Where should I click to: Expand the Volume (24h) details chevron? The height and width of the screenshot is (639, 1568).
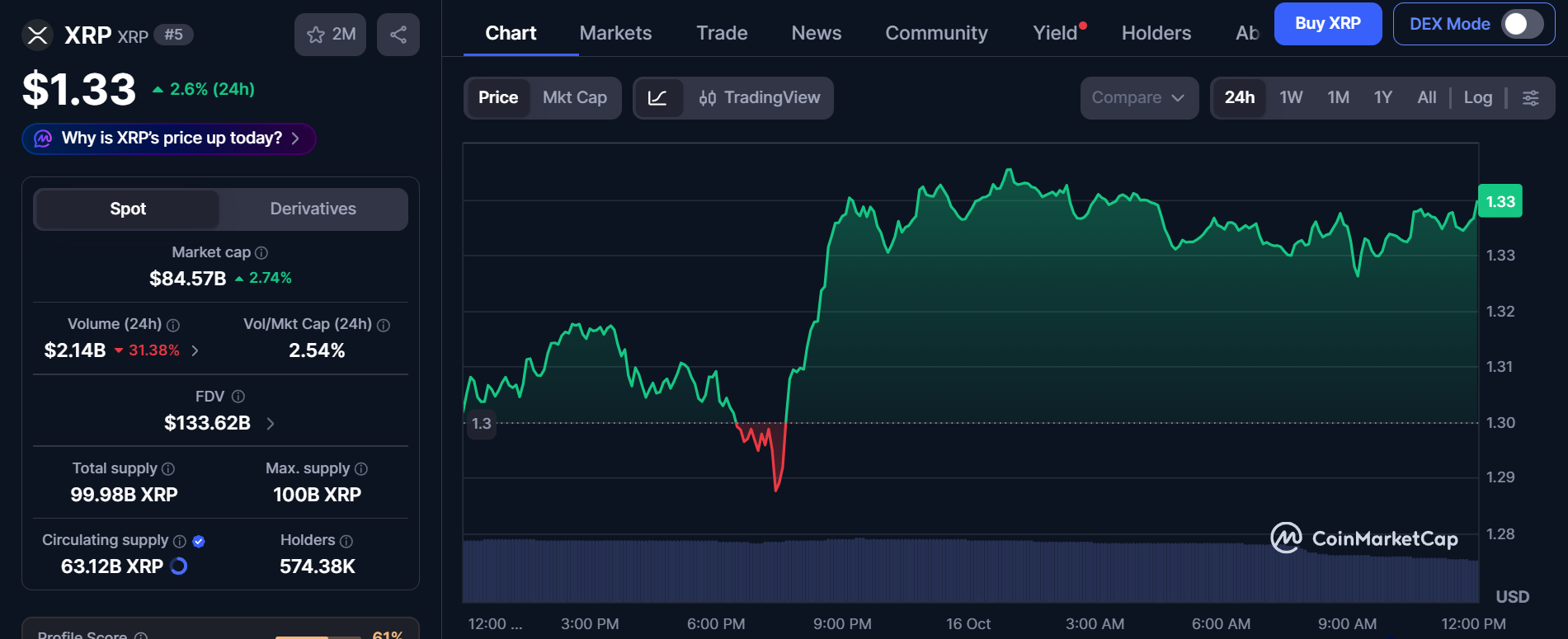[195, 350]
